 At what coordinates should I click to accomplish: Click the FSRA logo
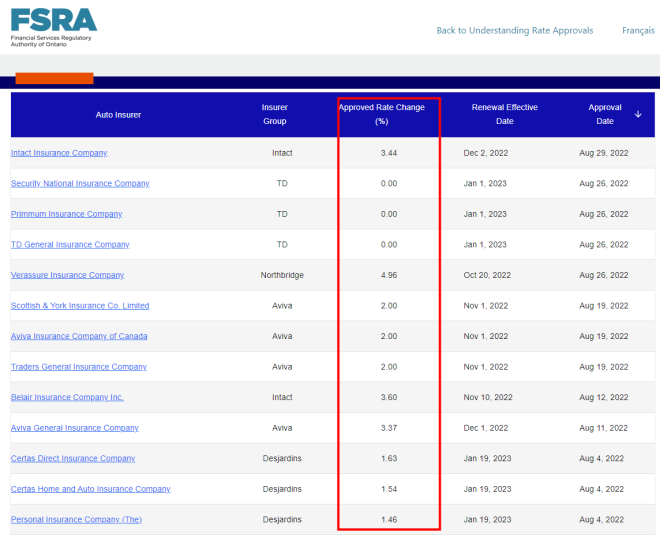point(53,27)
